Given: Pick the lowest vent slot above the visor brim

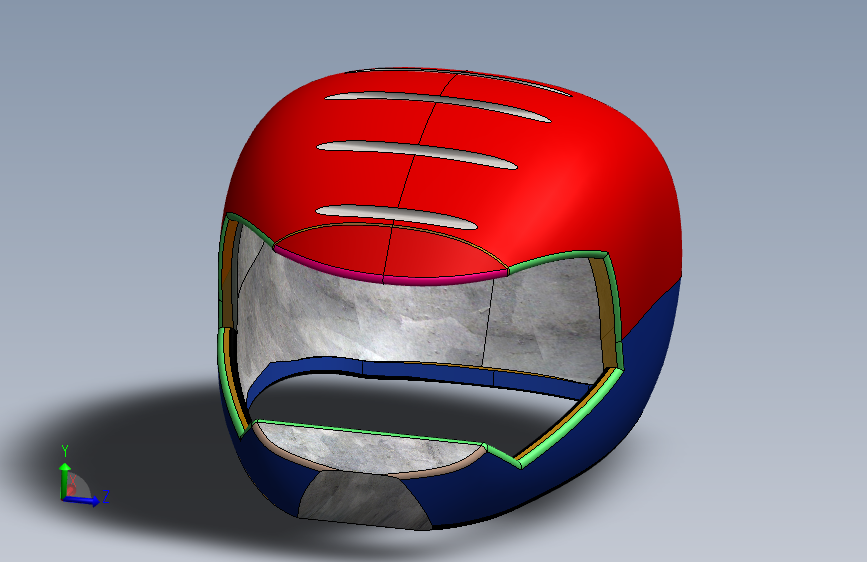Looking at the screenshot, I should 396,216.
